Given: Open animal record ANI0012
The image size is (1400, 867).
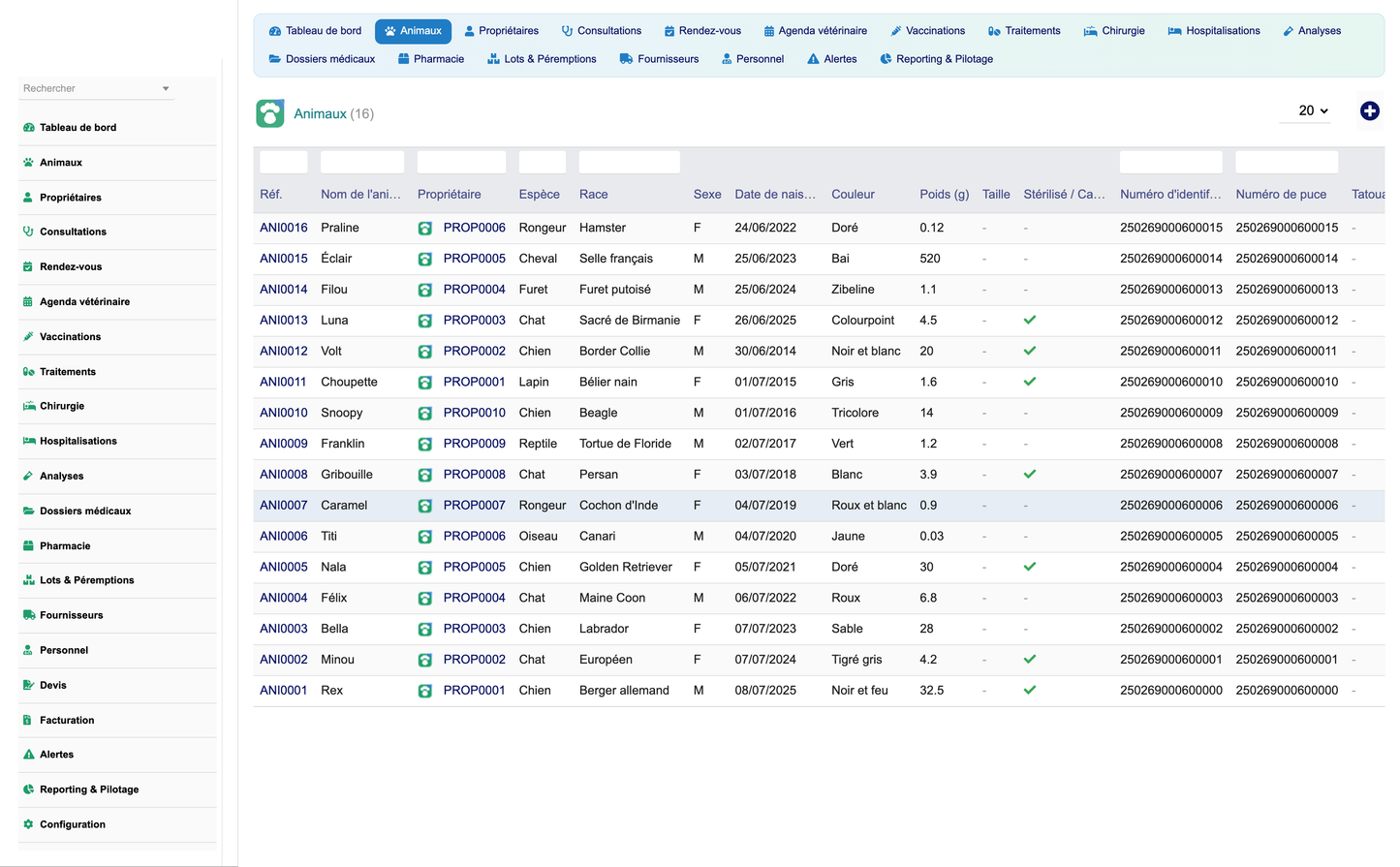Looking at the screenshot, I should 283,351.
